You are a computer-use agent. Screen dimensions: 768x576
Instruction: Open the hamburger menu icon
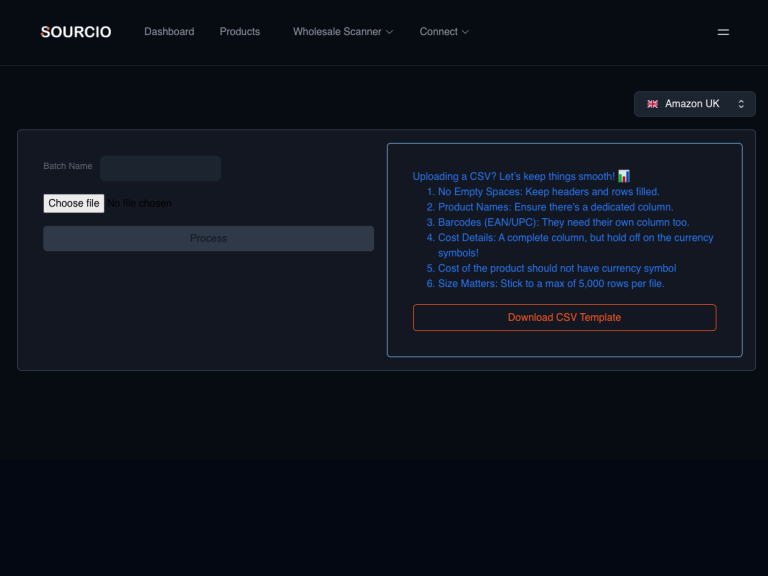[723, 32]
